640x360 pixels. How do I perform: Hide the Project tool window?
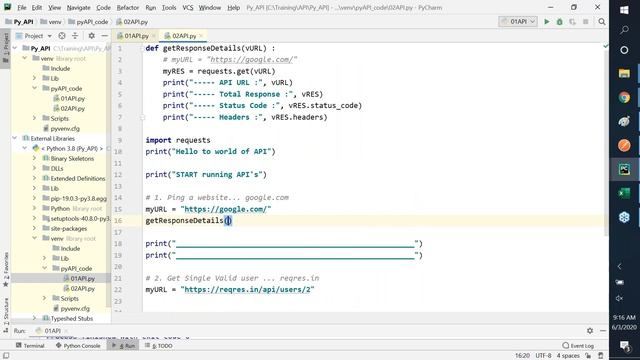[x=104, y=36]
